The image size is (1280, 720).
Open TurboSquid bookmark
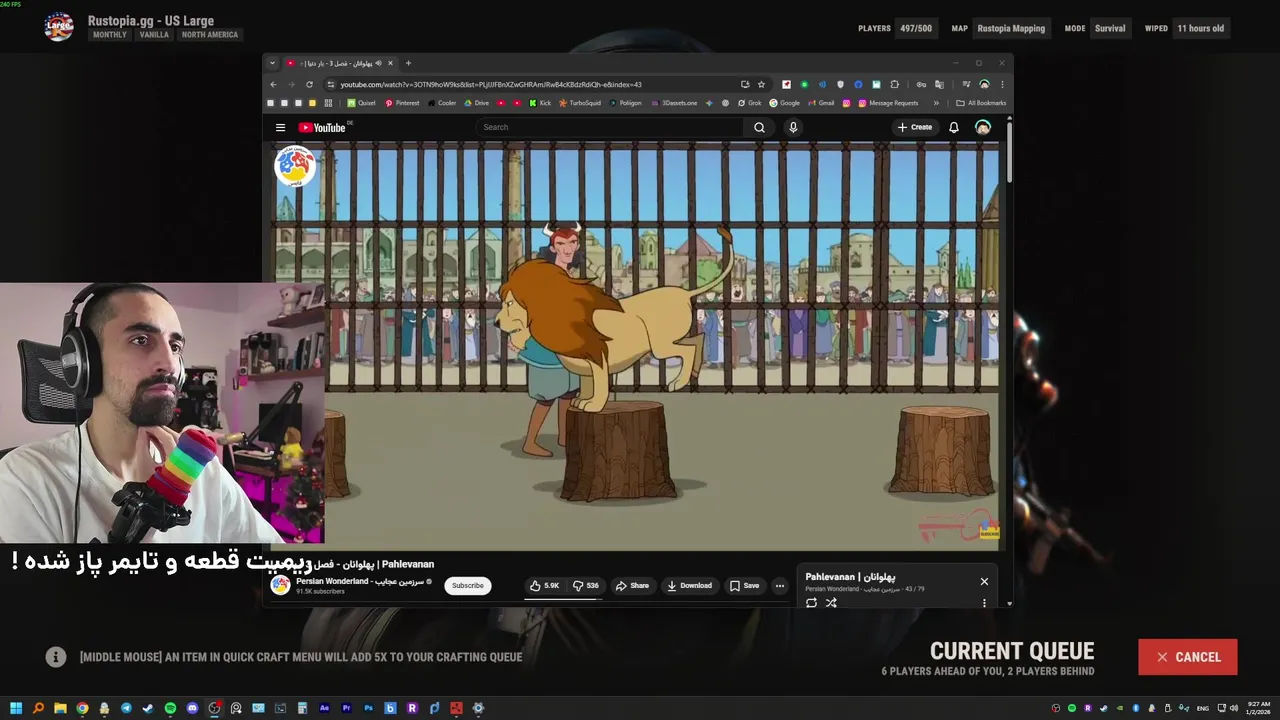coord(580,103)
